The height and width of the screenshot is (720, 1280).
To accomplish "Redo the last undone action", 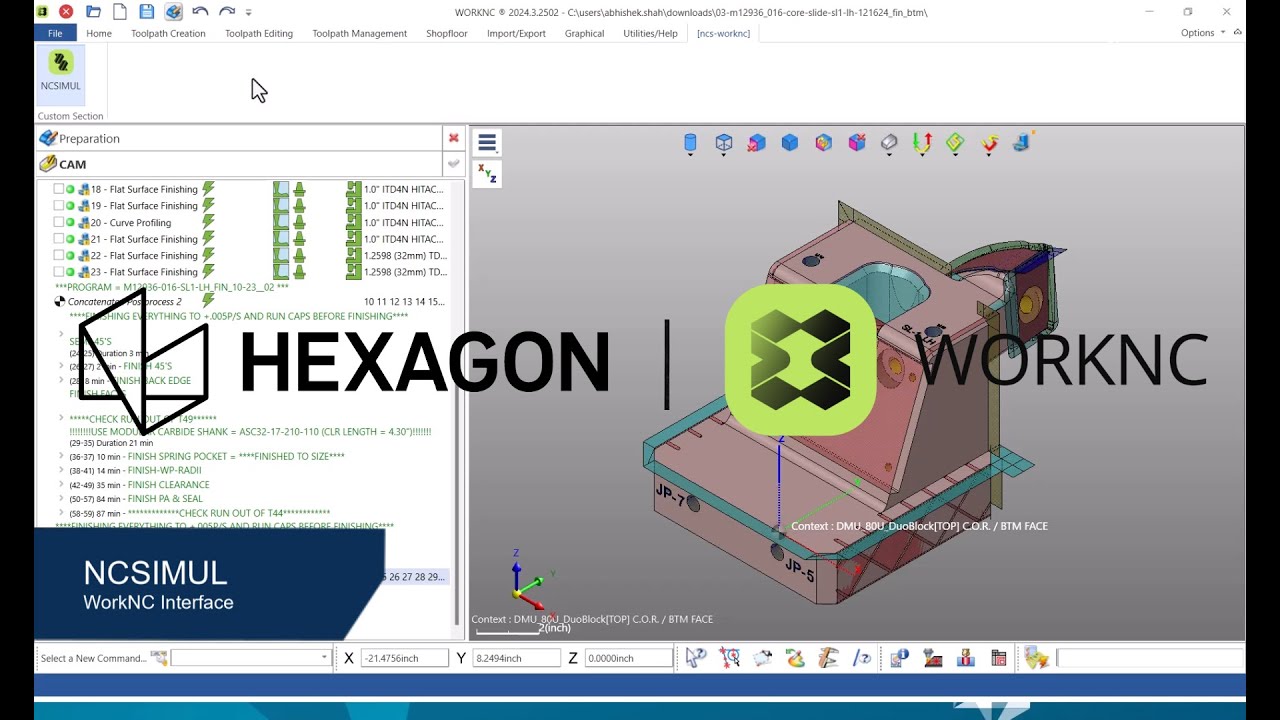I will (227, 12).
